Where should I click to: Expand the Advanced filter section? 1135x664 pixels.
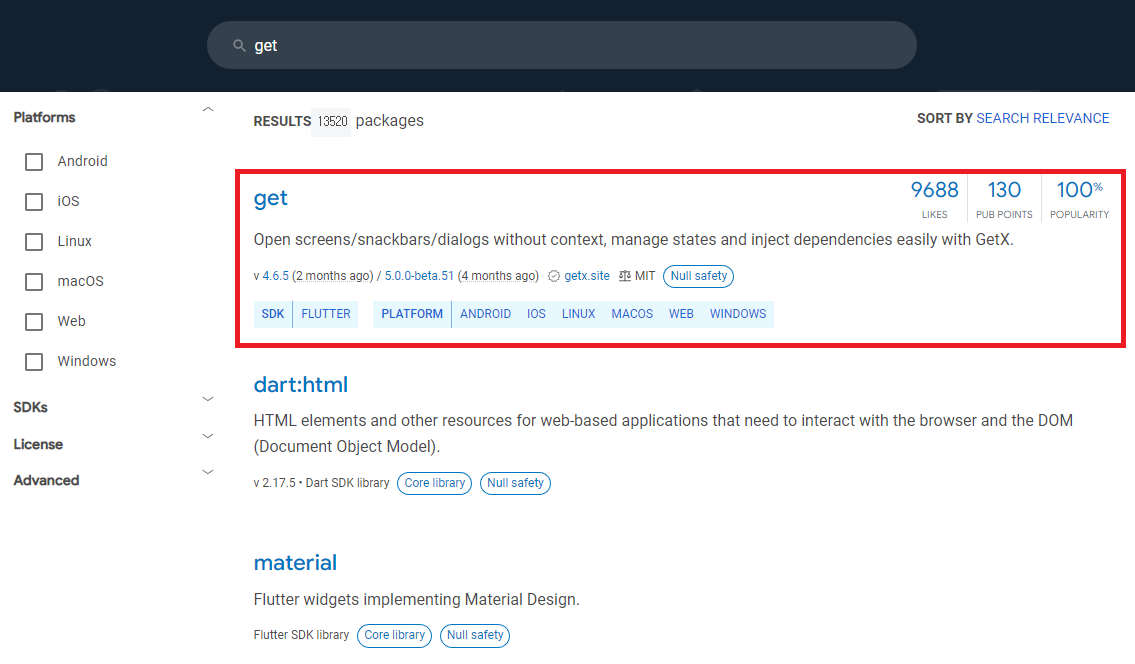click(x=208, y=472)
